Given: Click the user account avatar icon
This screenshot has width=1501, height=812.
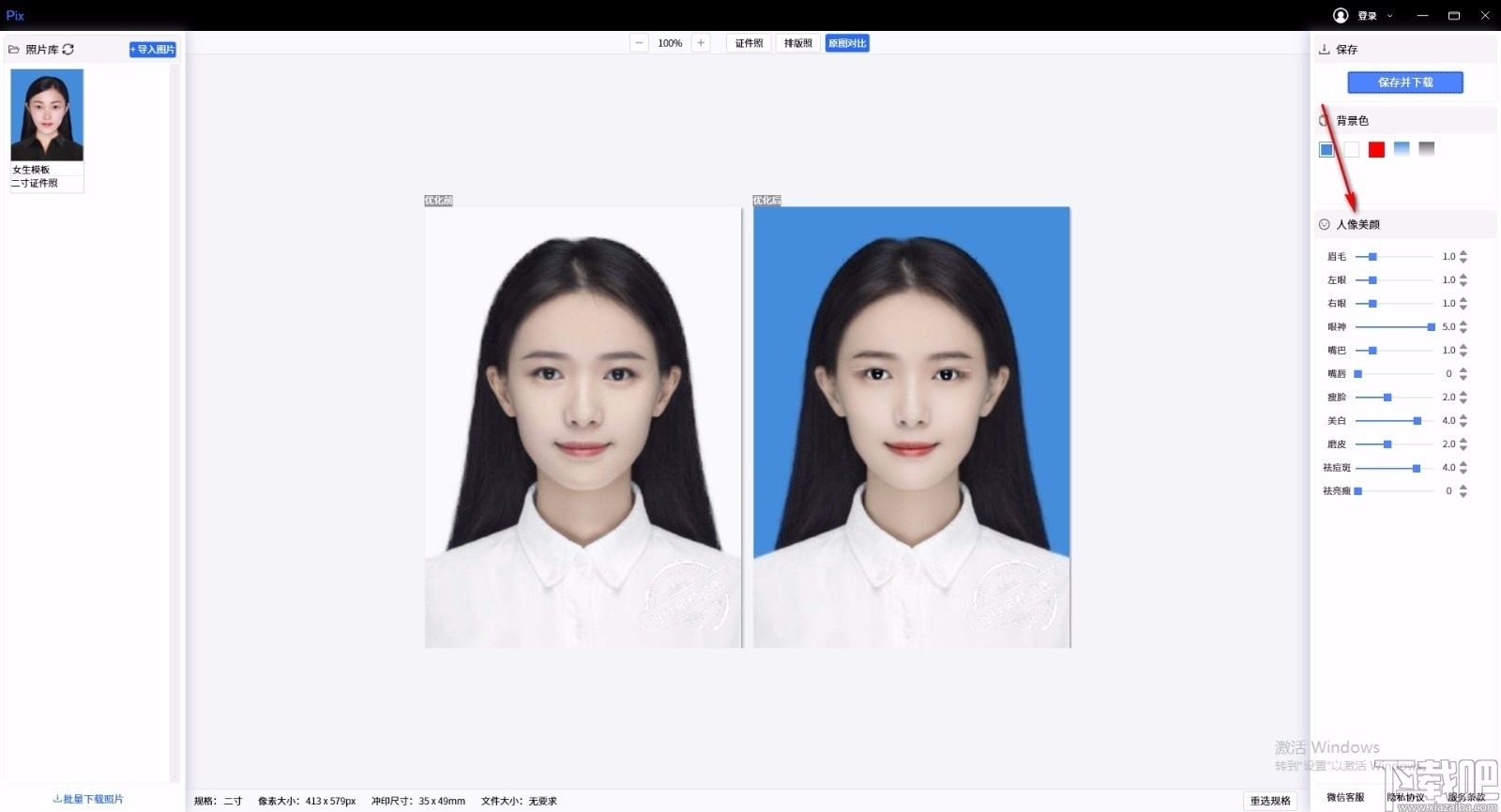Looking at the screenshot, I should coord(1341,15).
